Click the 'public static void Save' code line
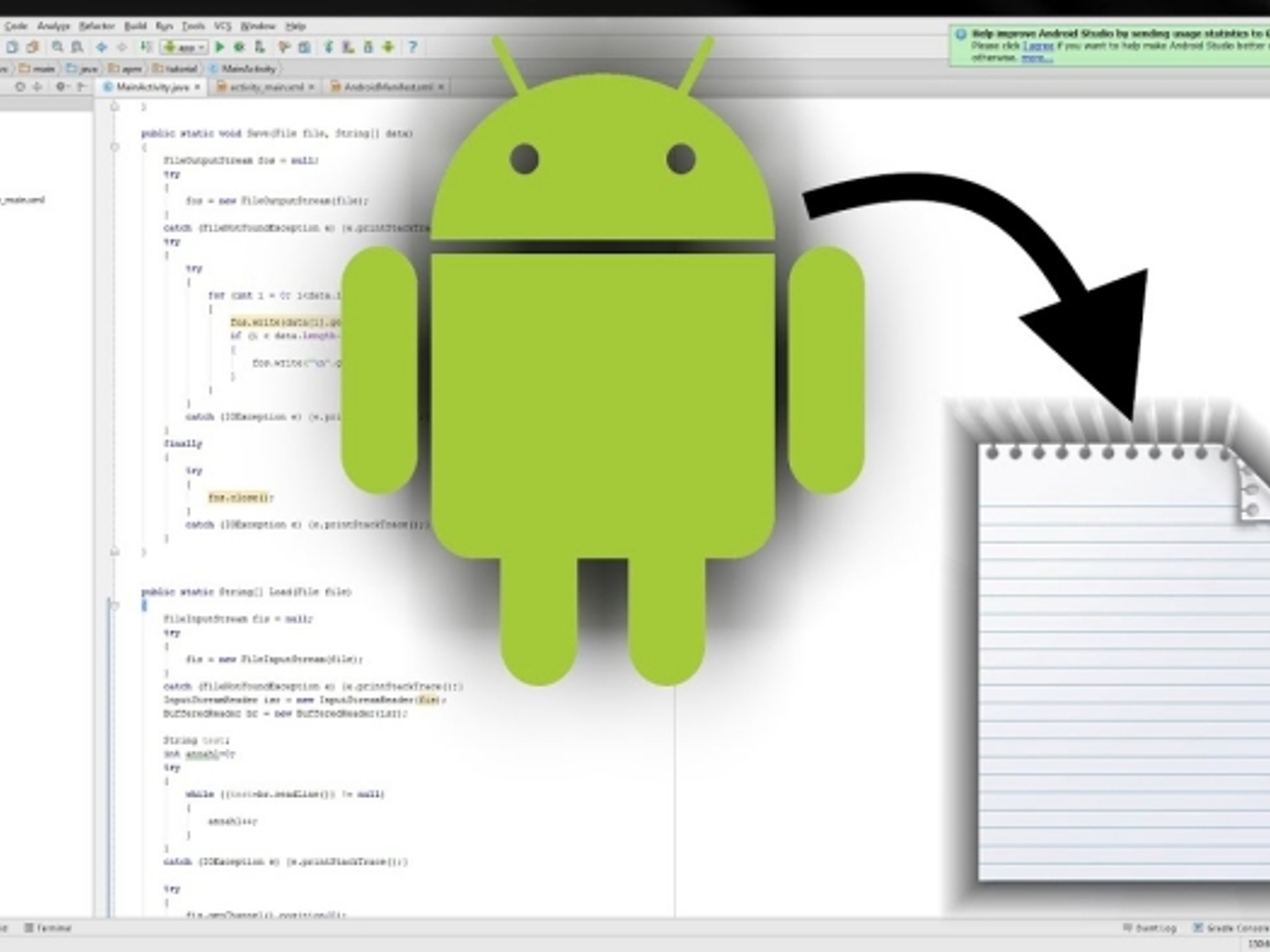 click(x=277, y=133)
